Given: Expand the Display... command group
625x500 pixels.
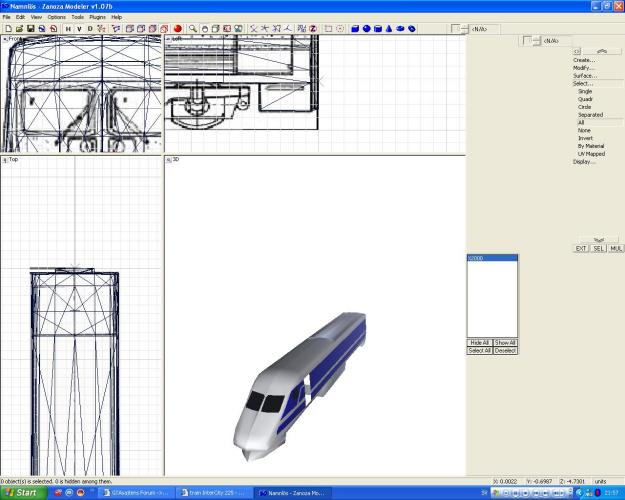Looking at the screenshot, I should pyautogui.click(x=584, y=161).
